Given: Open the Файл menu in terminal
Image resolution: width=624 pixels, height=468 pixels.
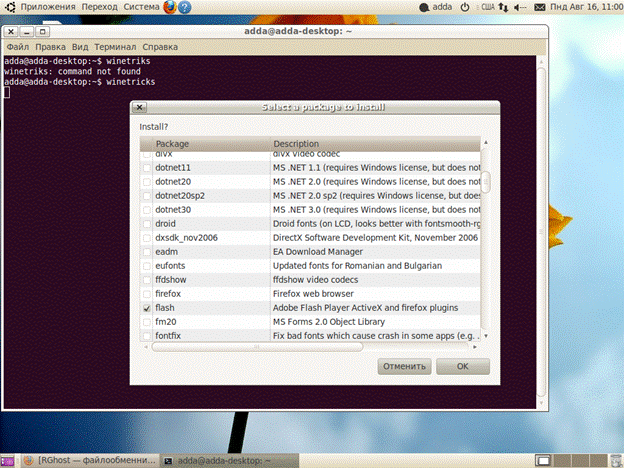Looking at the screenshot, I should [18, 47].
